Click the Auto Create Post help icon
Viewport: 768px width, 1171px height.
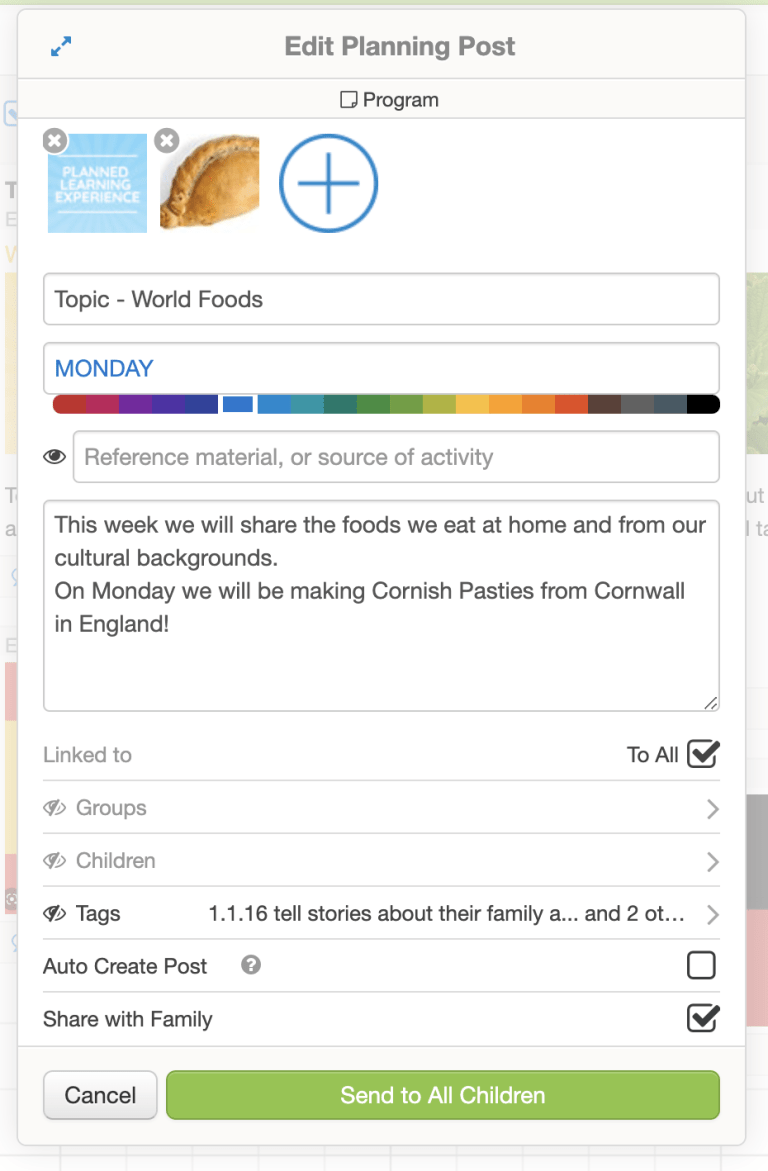click(251, 965)
